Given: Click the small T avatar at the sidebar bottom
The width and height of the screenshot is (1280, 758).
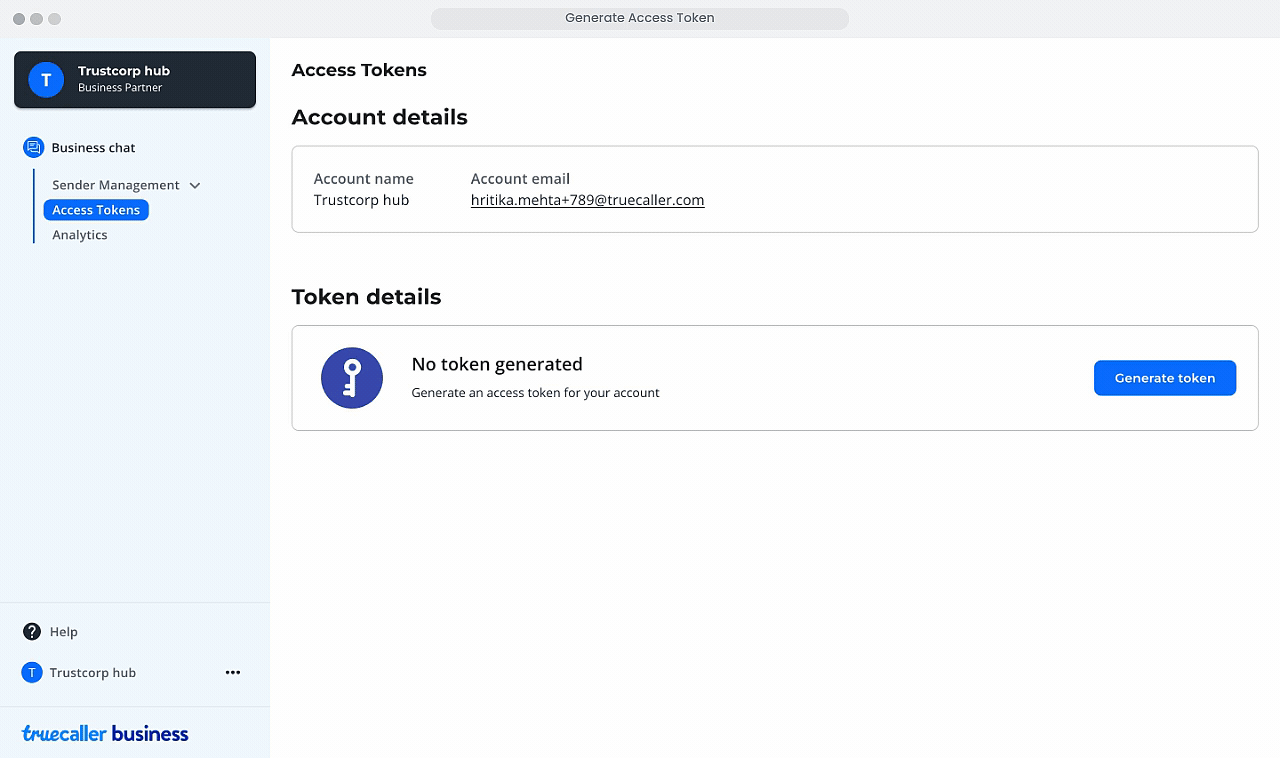Looking at the screenshot, I should [x=32, y=673].
